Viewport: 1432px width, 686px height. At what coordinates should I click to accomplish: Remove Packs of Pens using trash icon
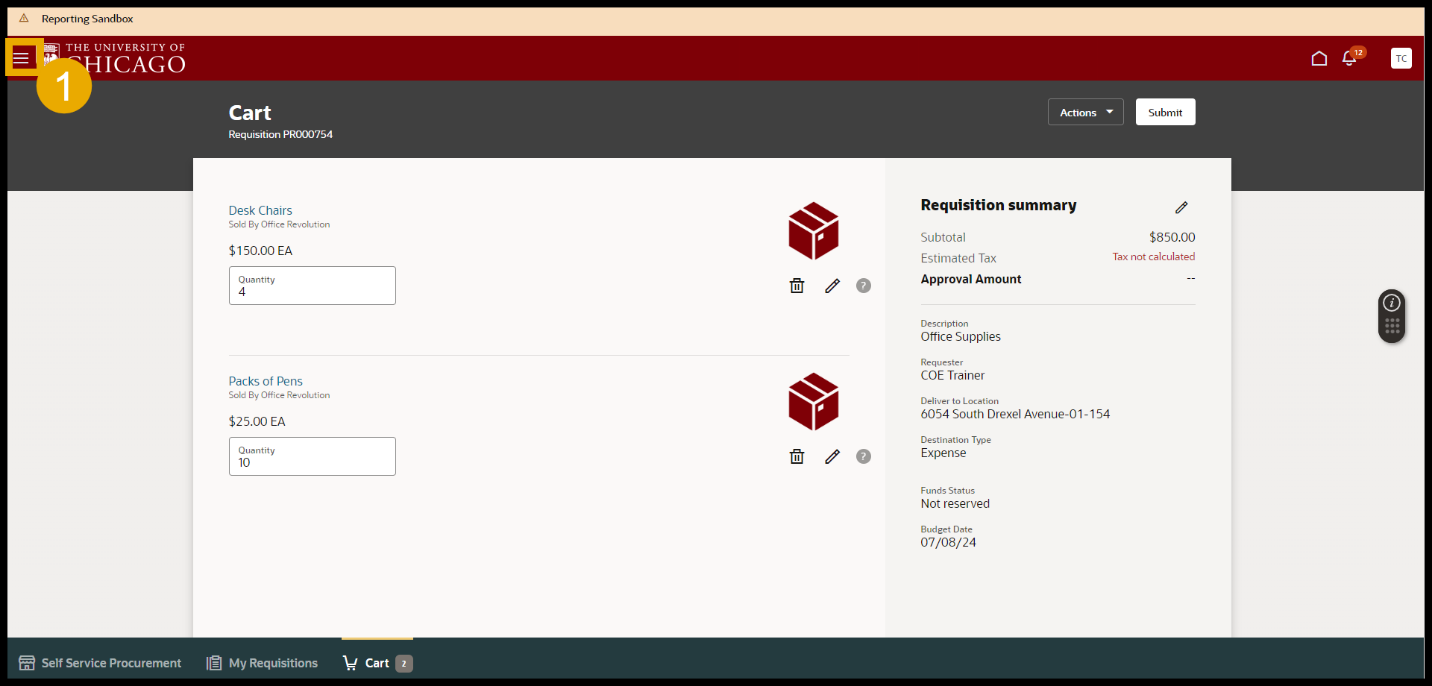[797, 457]
